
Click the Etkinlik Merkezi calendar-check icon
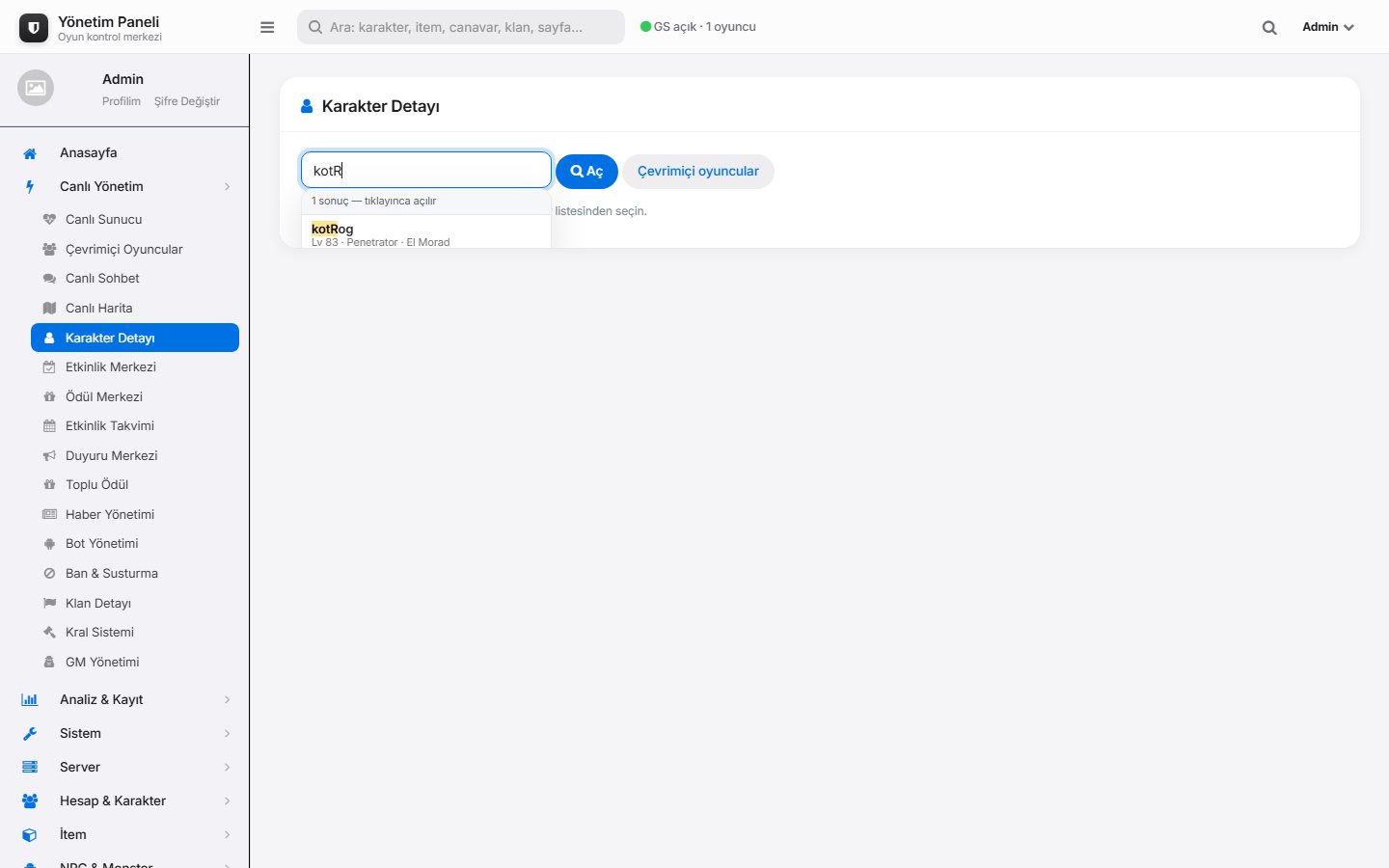(49, 367)
